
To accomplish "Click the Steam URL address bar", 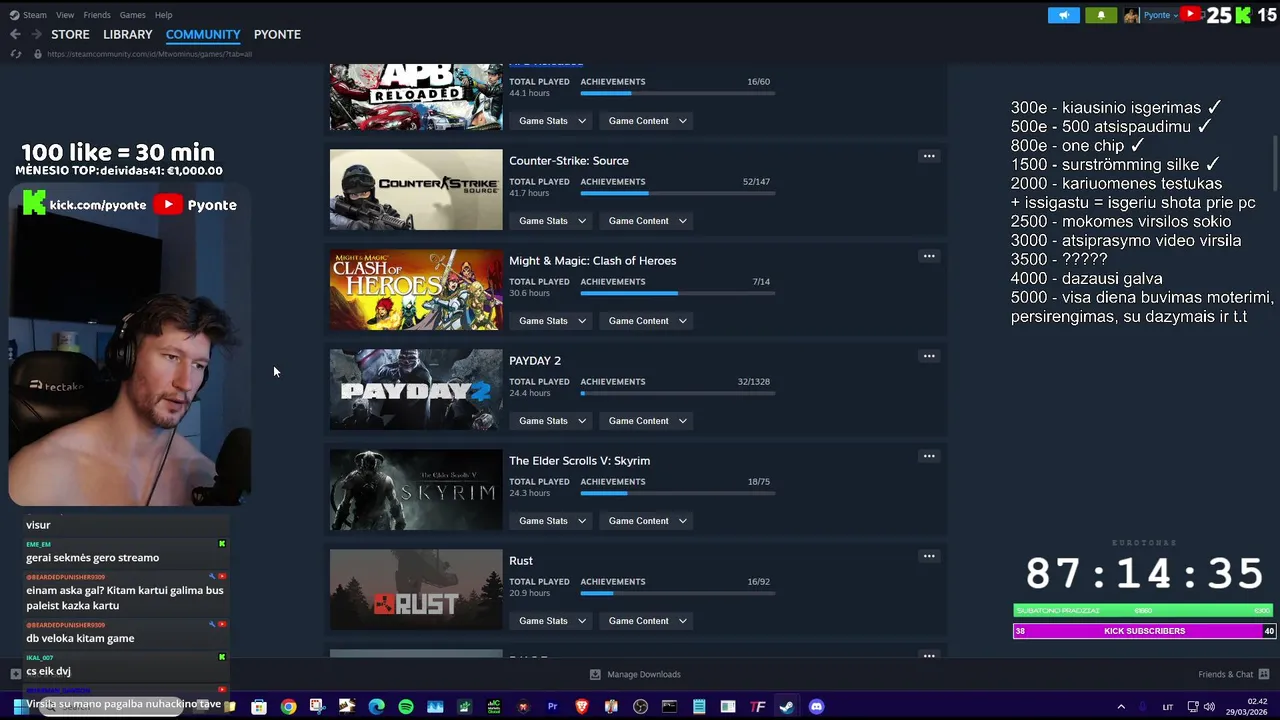I will pos(150,54).
